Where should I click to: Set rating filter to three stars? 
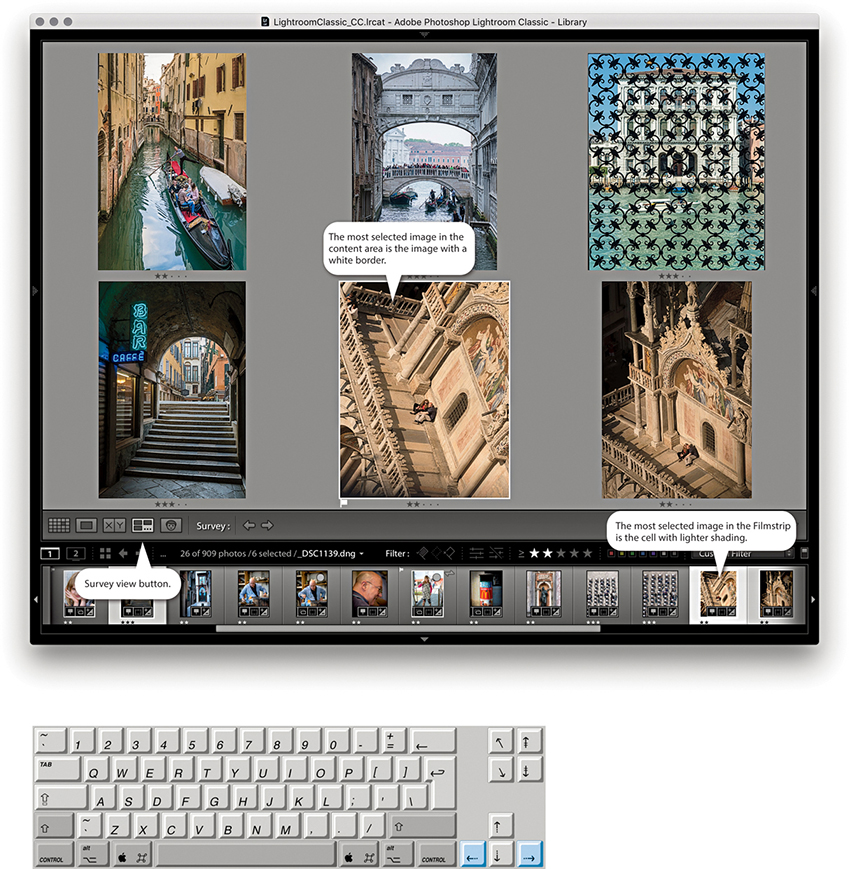pos(561,553)
